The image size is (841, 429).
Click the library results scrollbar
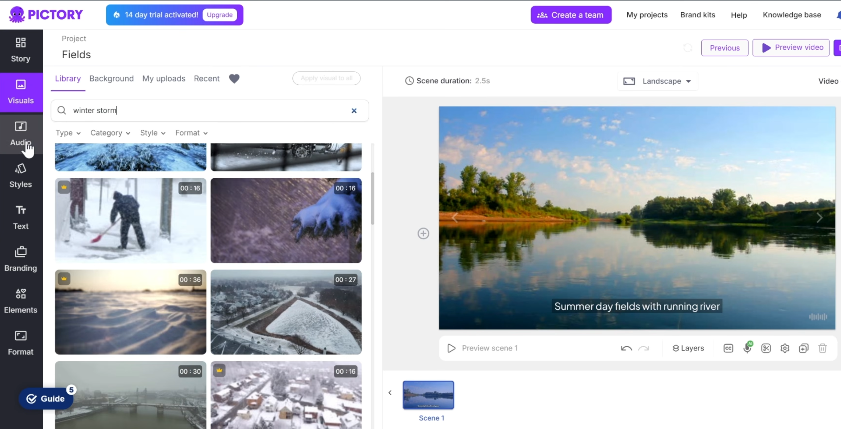click(x=372, y=198)
